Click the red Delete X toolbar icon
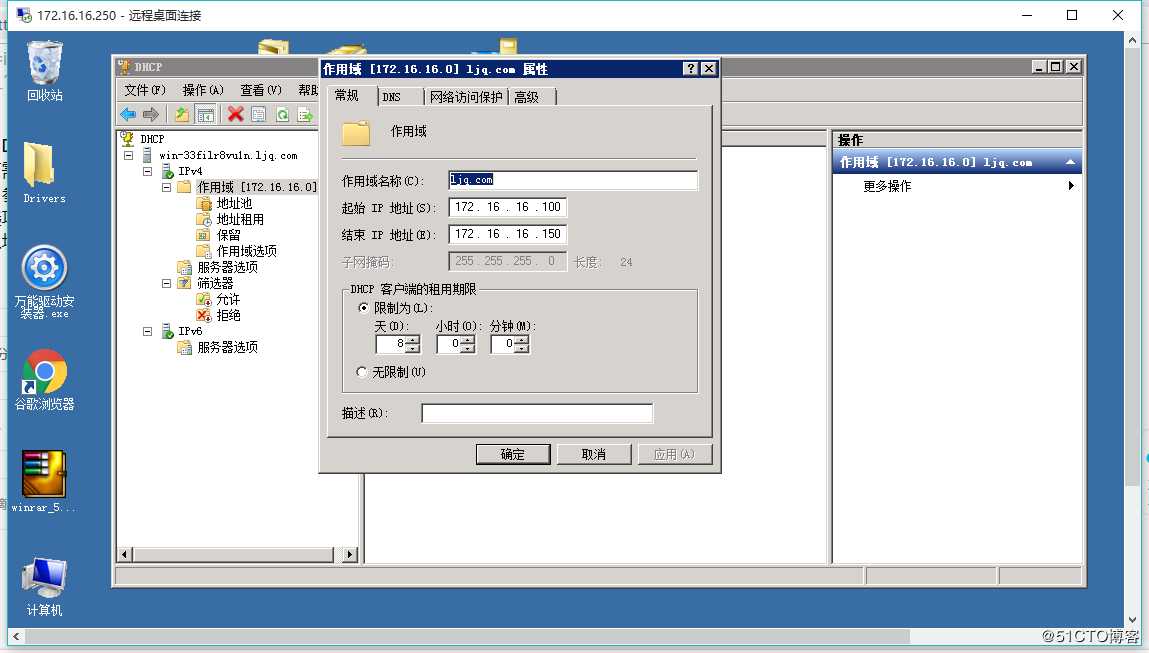1149x653 pixels. click(235, 114)
